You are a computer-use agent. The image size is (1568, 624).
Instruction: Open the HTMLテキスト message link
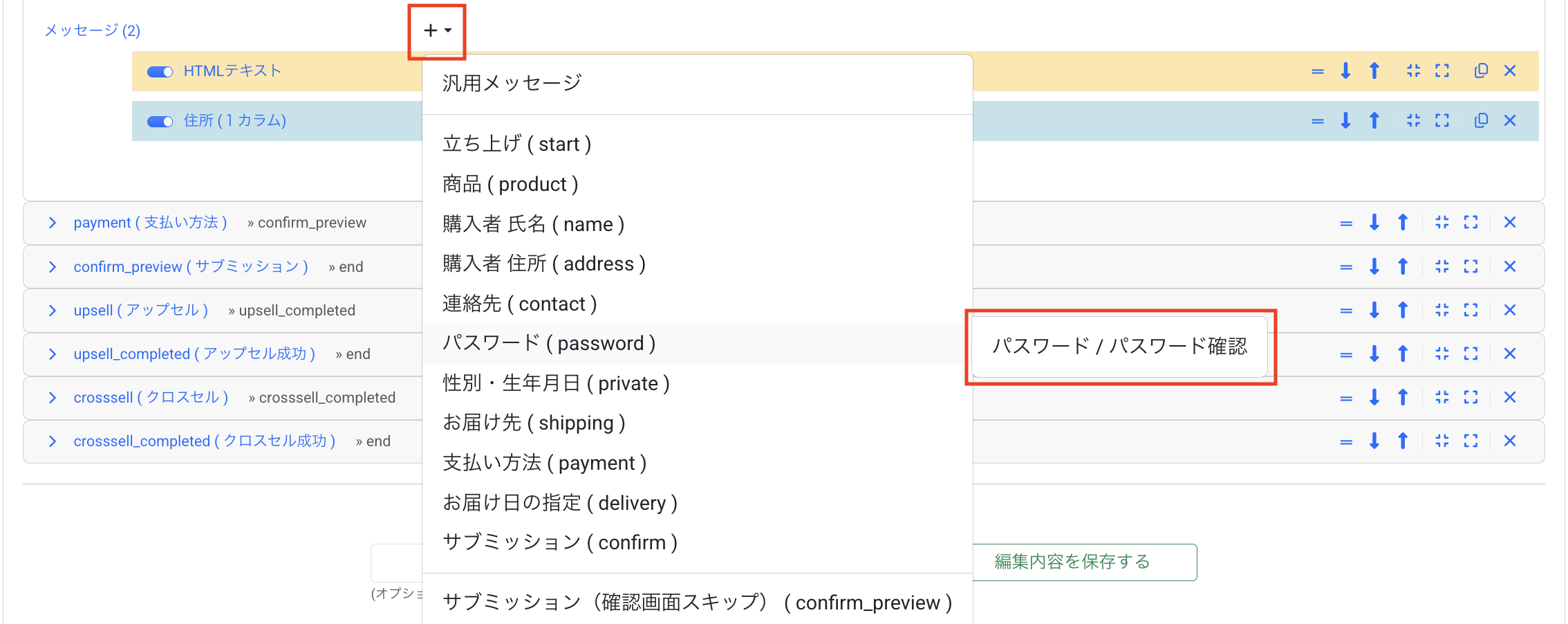point(232,71)
